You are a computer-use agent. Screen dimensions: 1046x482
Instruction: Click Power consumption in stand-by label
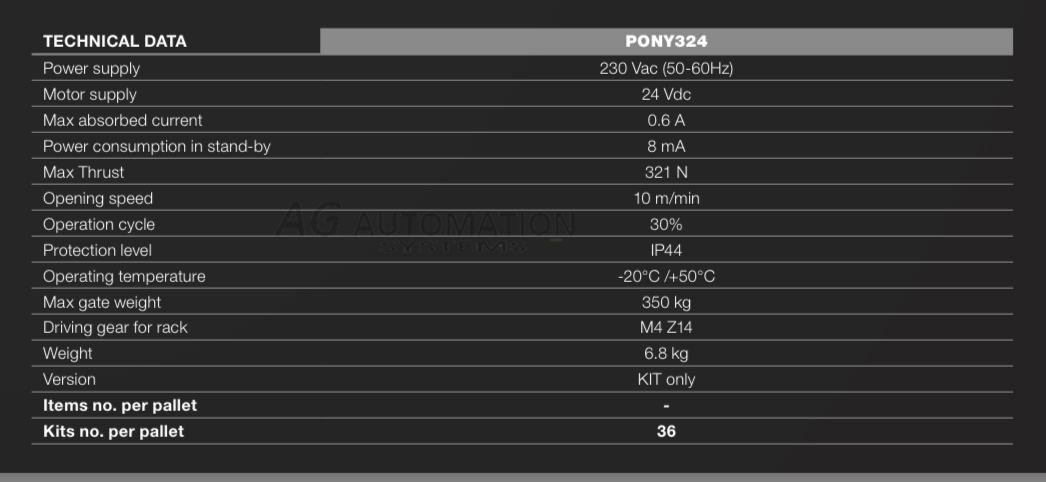[157, 147]
